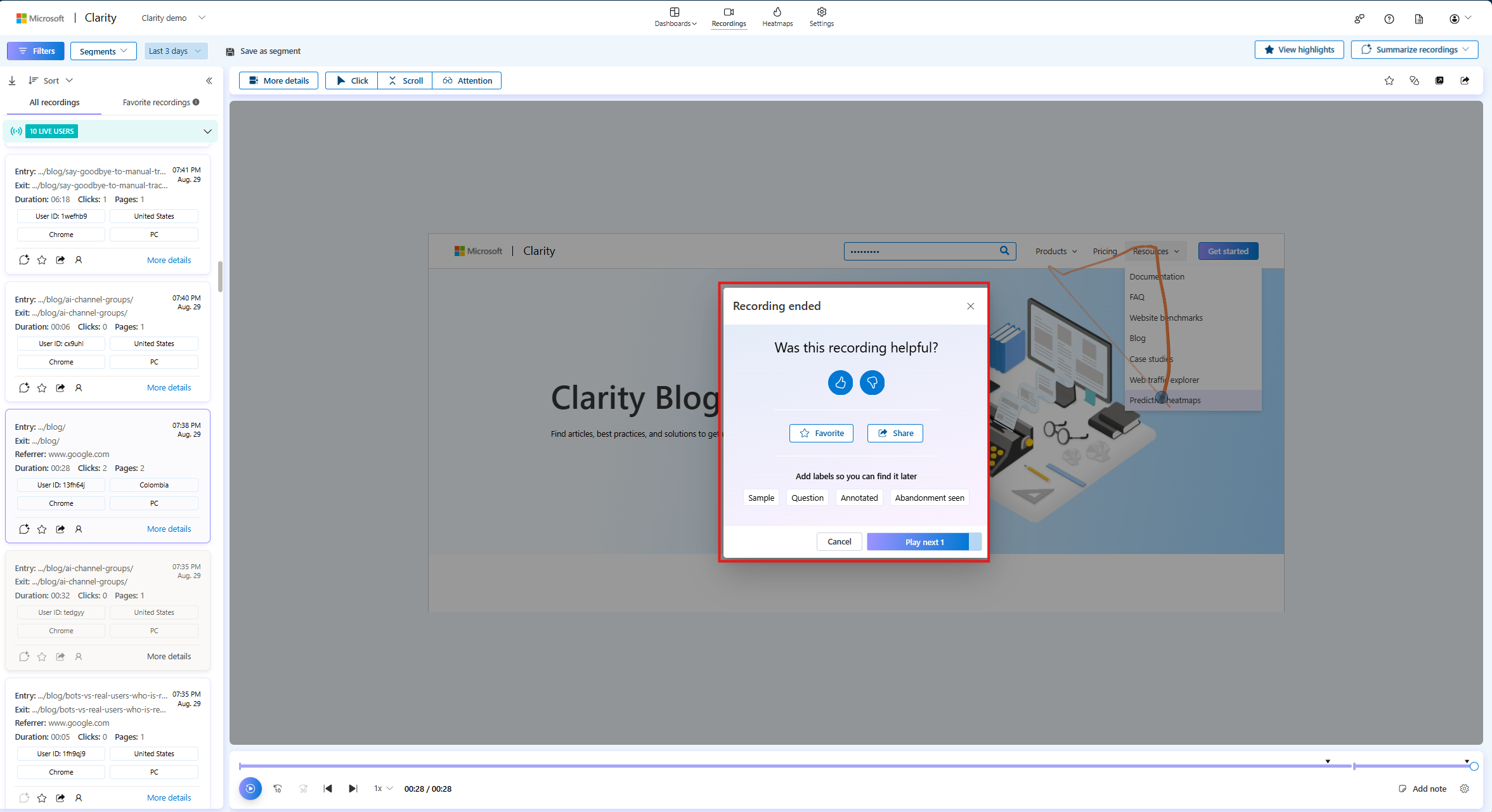
Task: Download recordings using the sidebar download icon
Action: click(x=11, y=80)
